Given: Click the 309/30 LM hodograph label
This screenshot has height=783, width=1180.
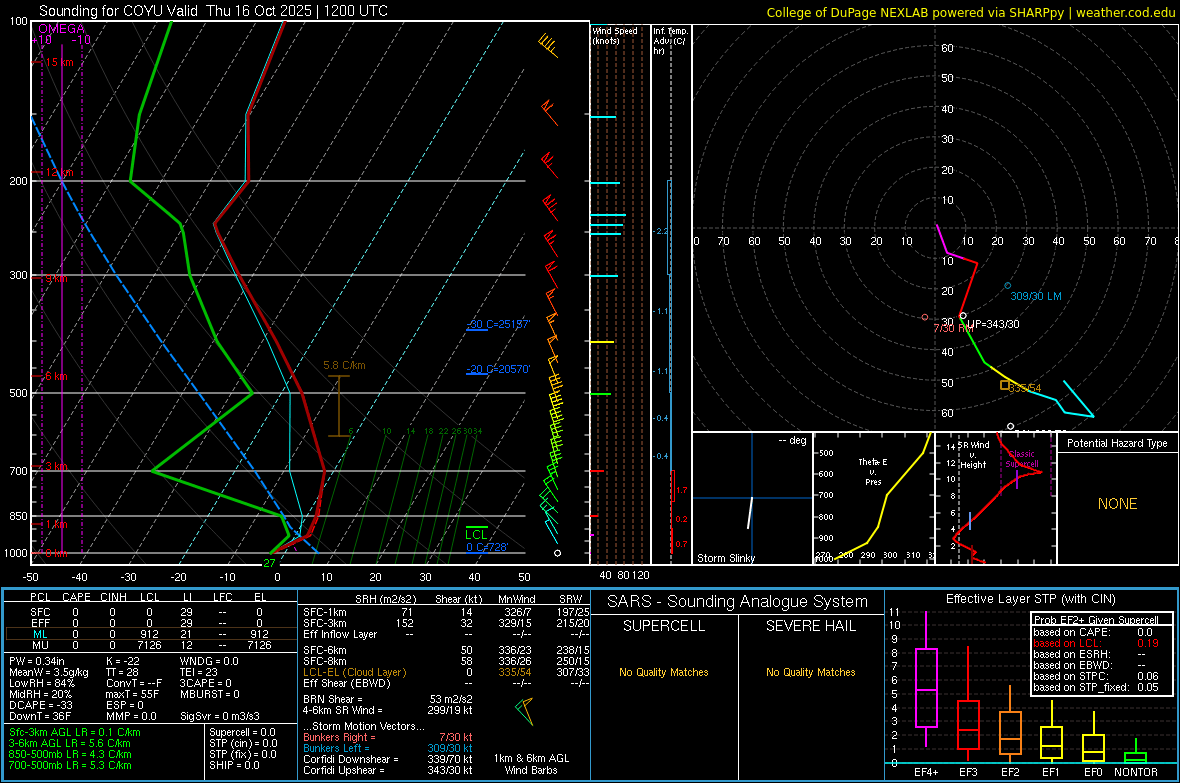Looking at the screenshot, I should pyautogui.click(x=1036, y=296).
